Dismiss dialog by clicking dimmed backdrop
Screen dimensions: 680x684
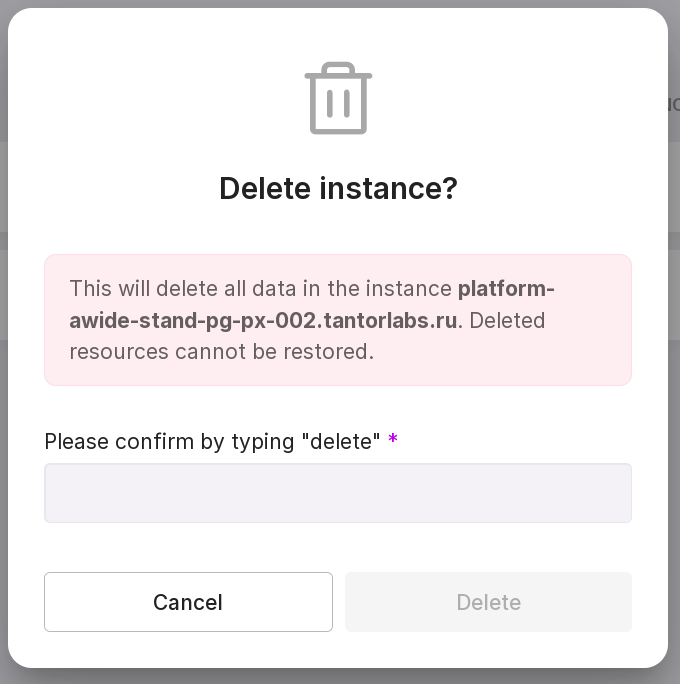coord(674,300)
